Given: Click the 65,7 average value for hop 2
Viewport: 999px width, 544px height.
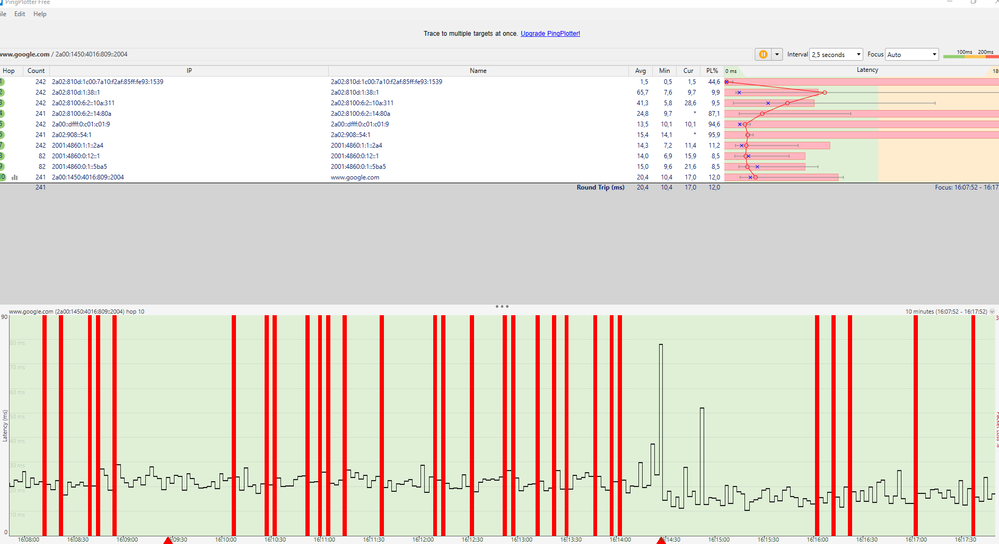Looking at the screenshot, I should click(x=642, y=92).
